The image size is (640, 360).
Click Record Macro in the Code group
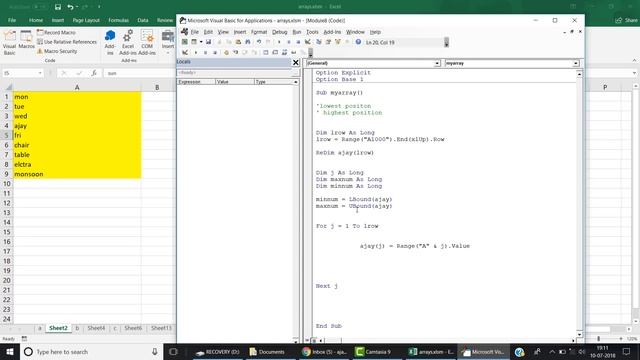tap(56, 32)
